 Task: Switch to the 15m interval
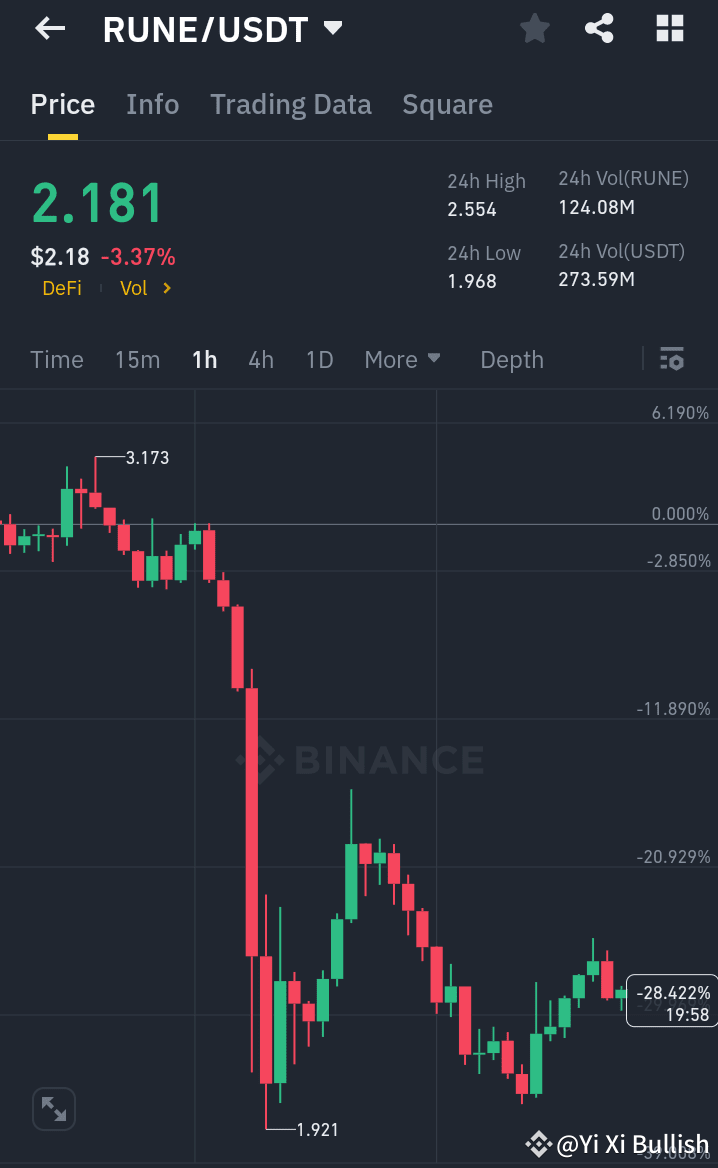coord(137,359)
